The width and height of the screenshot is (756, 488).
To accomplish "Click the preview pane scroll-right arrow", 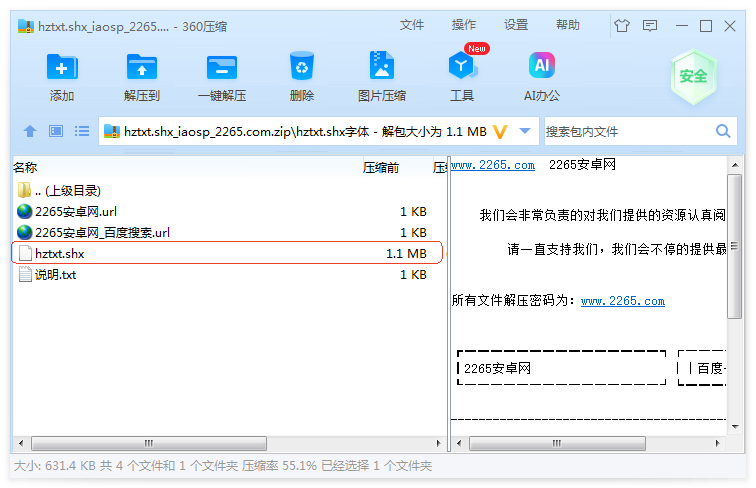I will click(x=717, y=443).
